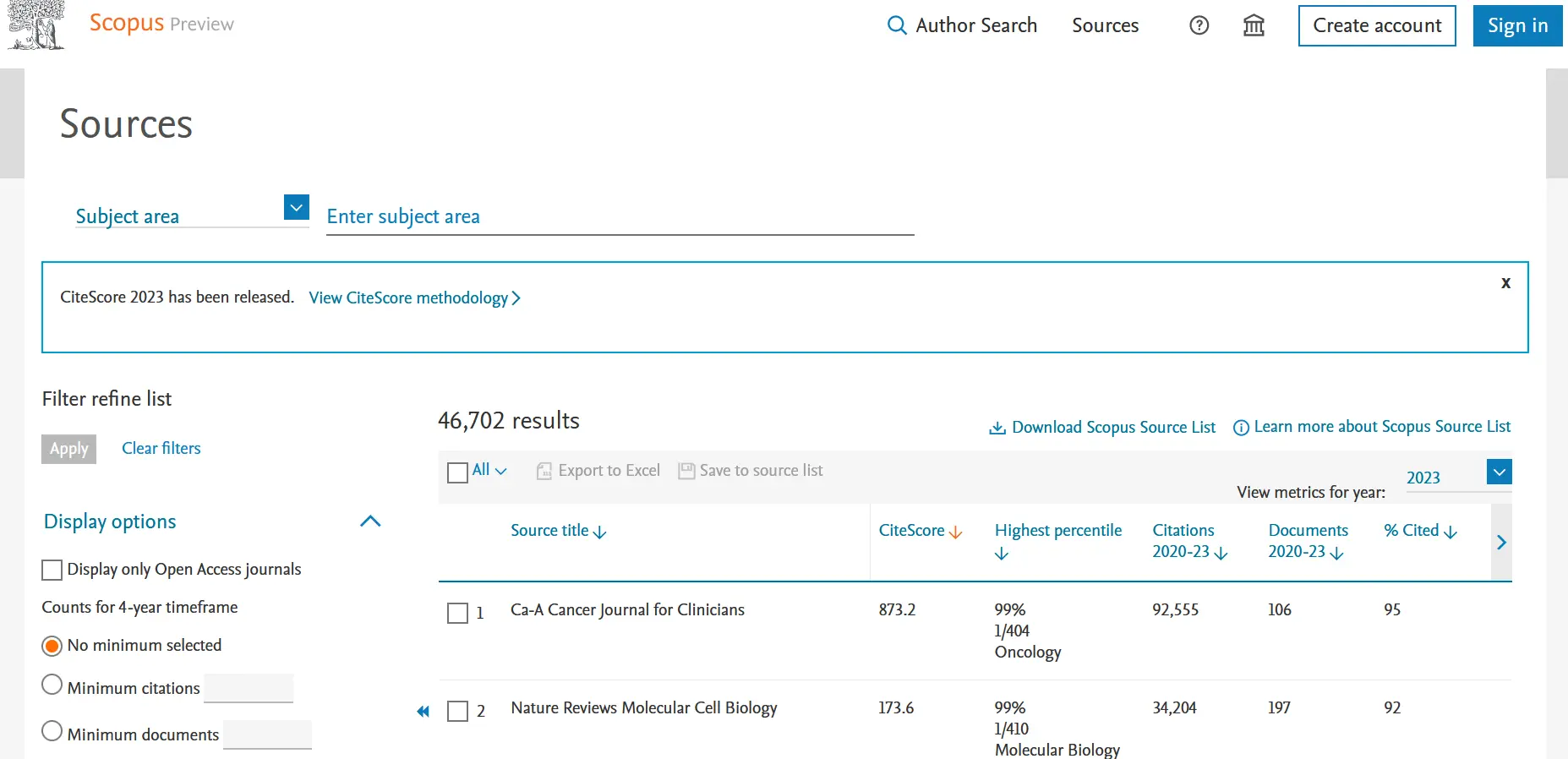The height and width of the screenshot is (759, 1568).
Task: Select the Minimum citations radio button
Action: (52, 685)
